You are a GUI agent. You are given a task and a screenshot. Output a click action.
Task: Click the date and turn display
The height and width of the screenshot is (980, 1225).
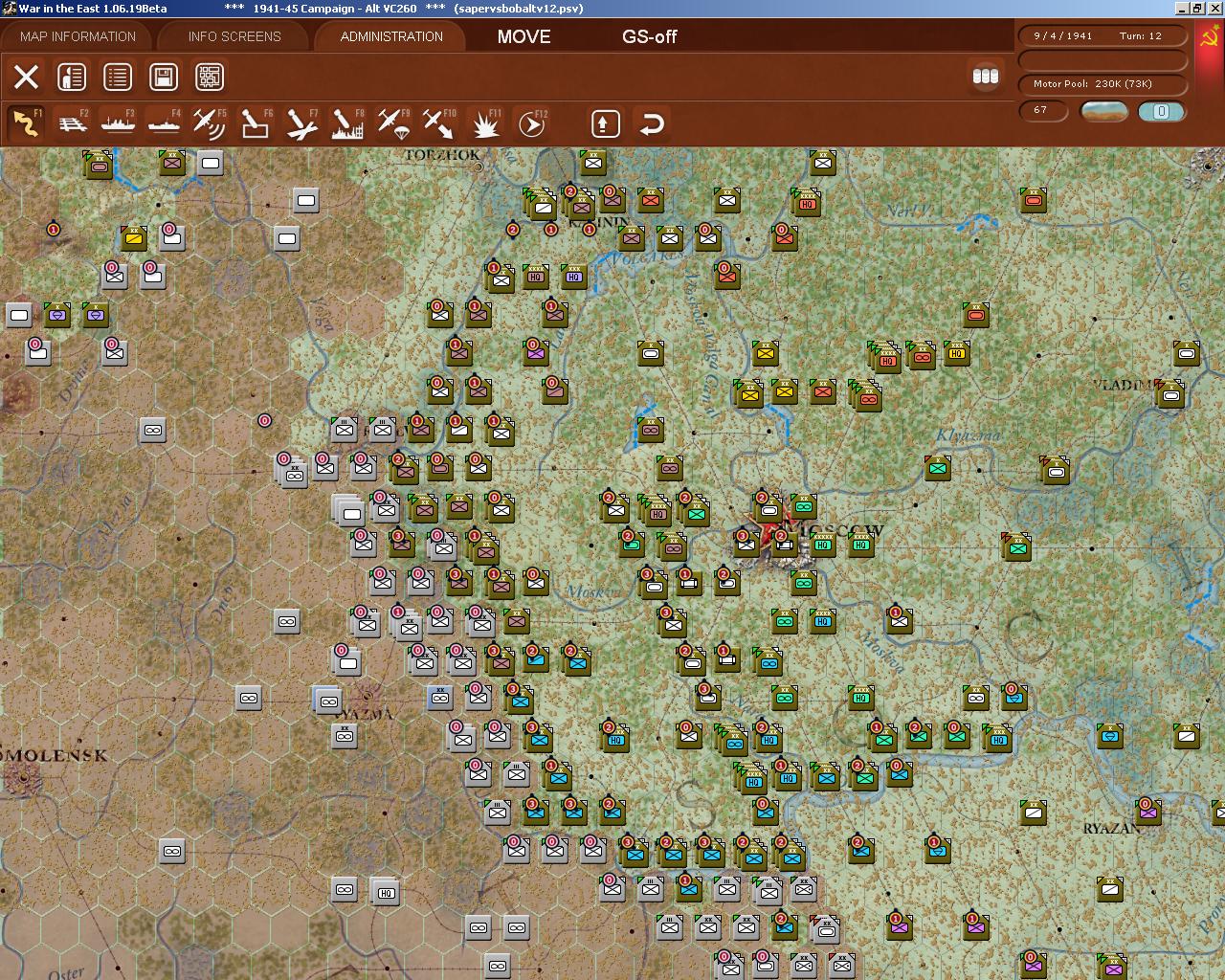pos(1102,35)
